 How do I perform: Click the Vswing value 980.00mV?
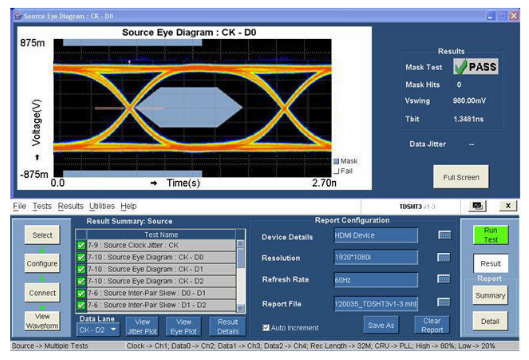[x=469, y=101]
